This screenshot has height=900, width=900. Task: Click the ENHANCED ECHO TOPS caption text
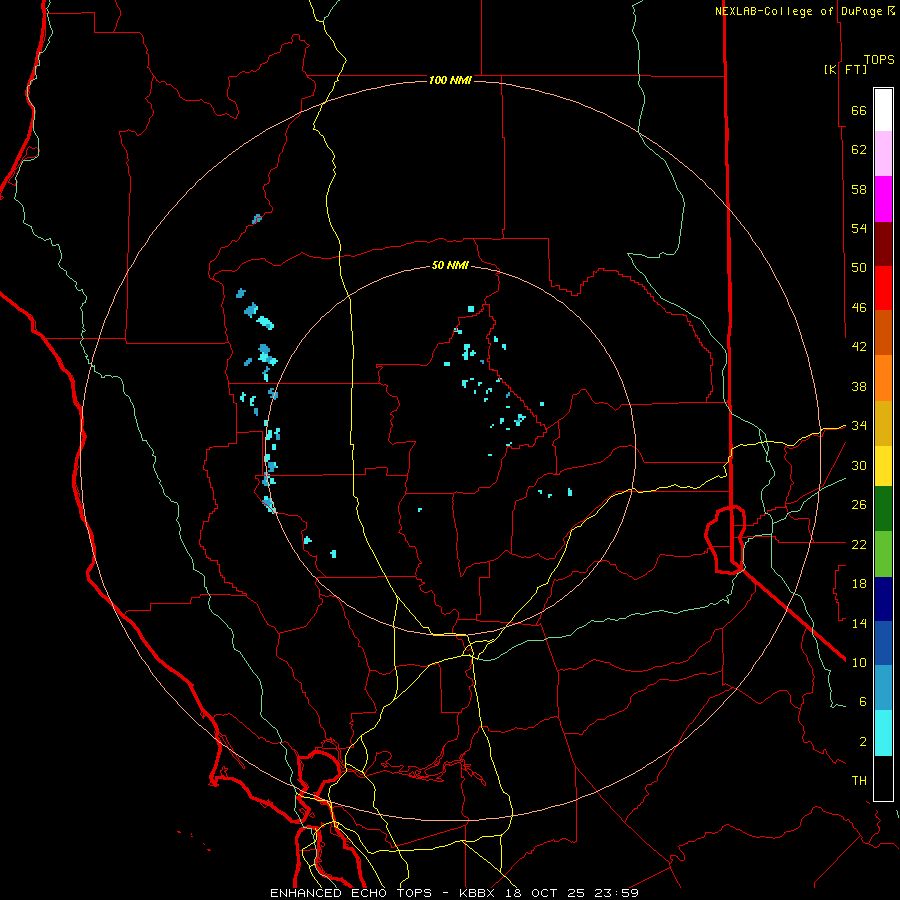[x=356, y=893]
